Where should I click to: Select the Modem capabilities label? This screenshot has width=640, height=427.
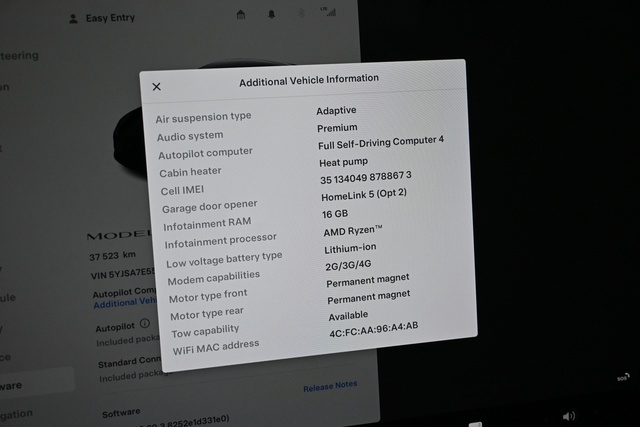click(213, 278)
